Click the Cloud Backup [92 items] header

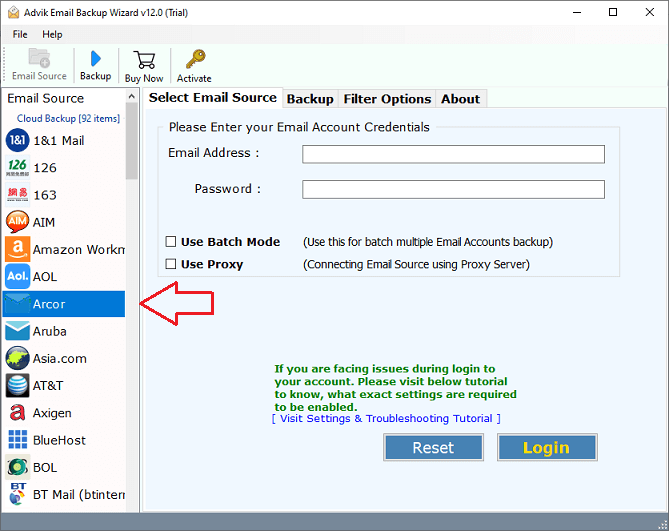click(x=68, y=118)
